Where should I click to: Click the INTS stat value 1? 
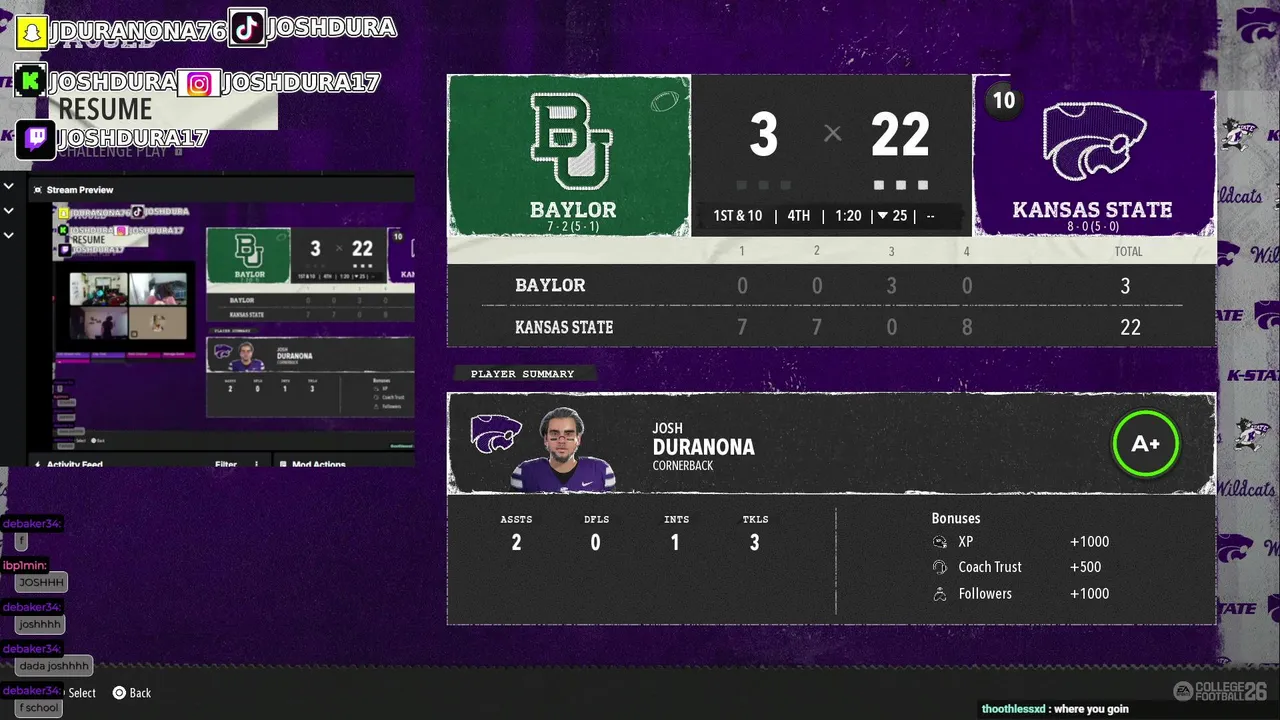click(675, 542)
